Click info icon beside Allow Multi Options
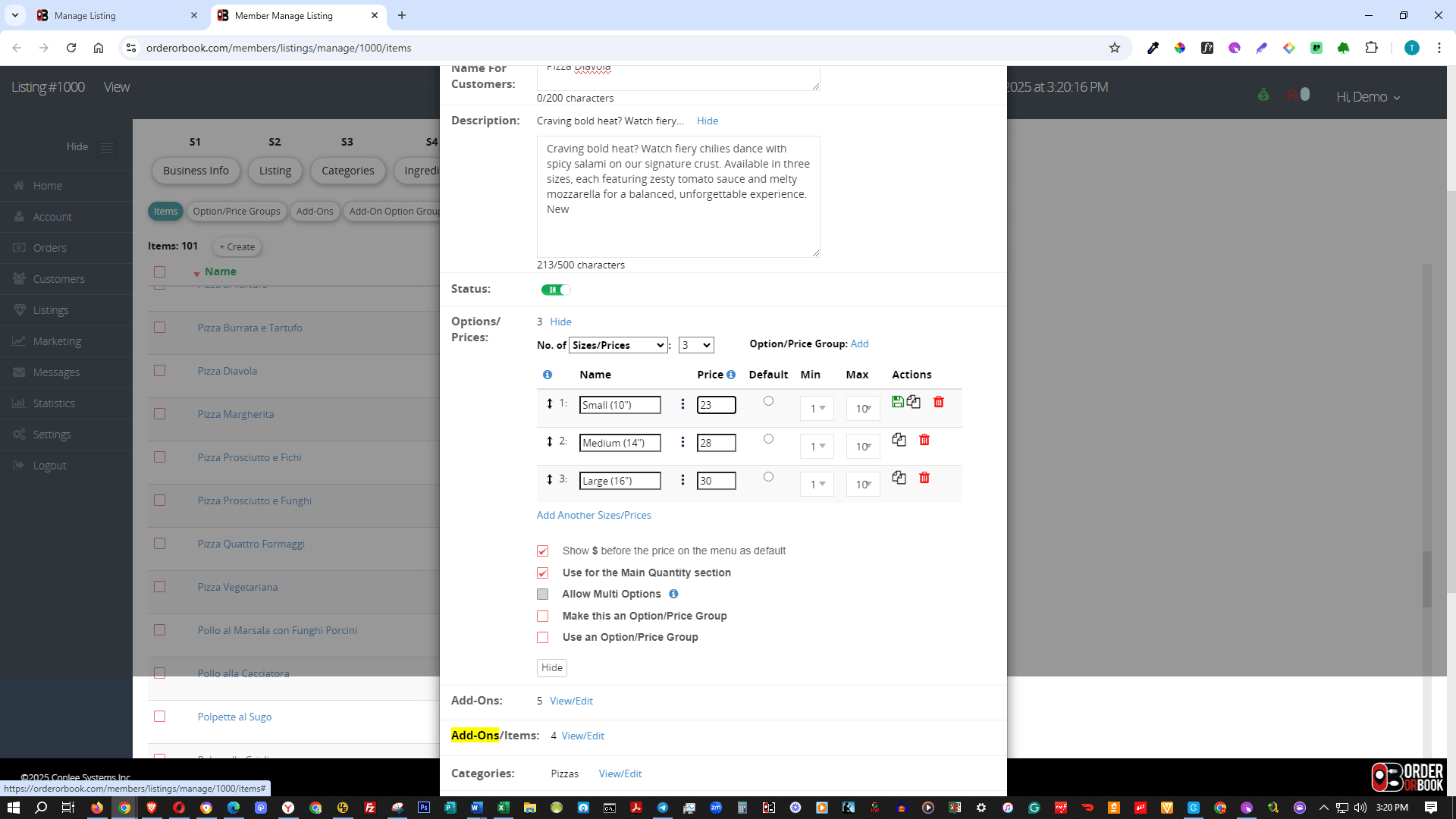 pyautogui.click(x=673, y=594)
